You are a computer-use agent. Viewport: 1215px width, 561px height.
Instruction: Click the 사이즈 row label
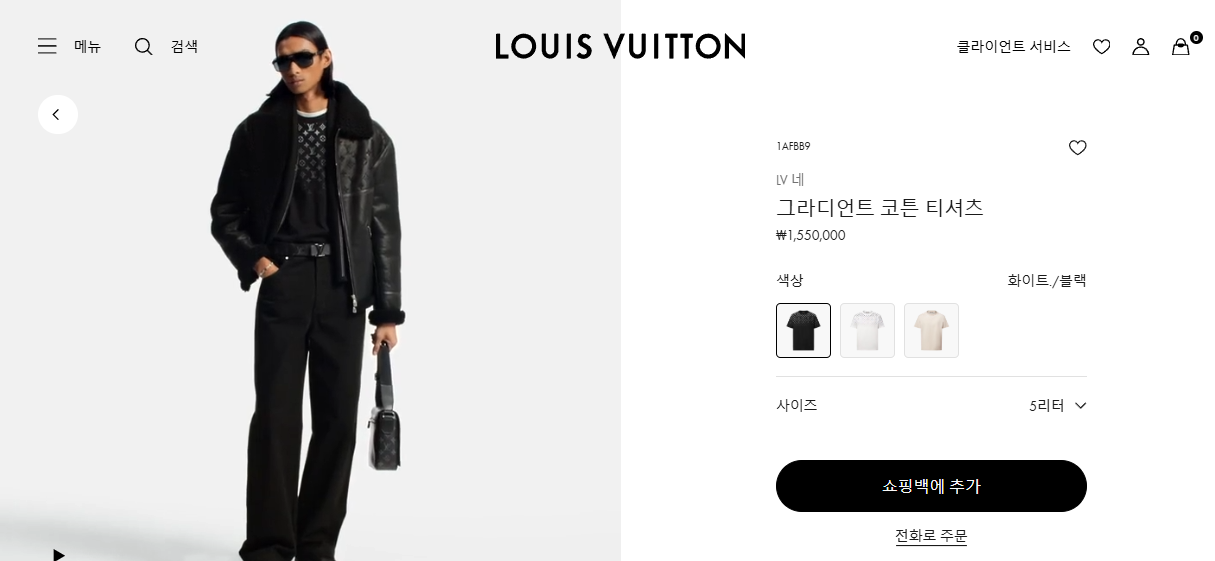(x=797, y=406)
